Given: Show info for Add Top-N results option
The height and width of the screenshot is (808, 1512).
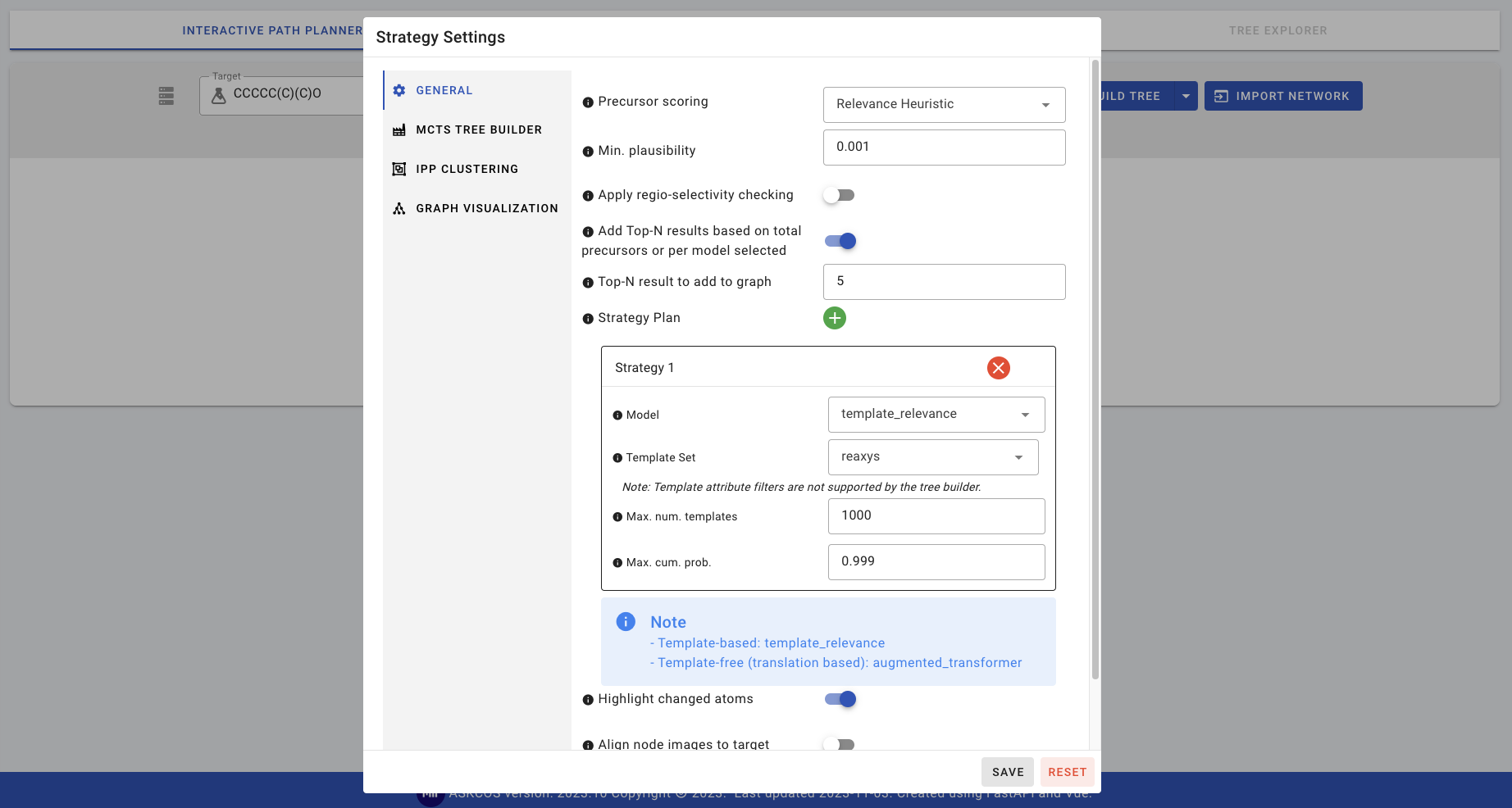Looking at the screenshot, I should [x=588, y=232].
